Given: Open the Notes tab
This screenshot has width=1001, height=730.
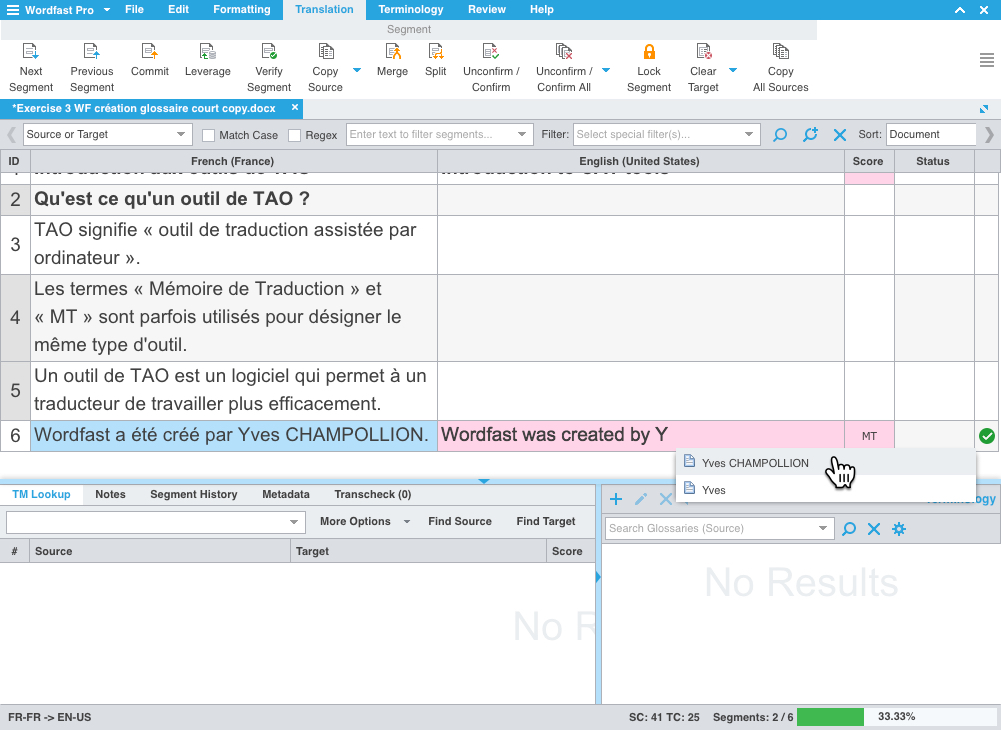Looking at the screenshot, I should [x=110, y=494].
